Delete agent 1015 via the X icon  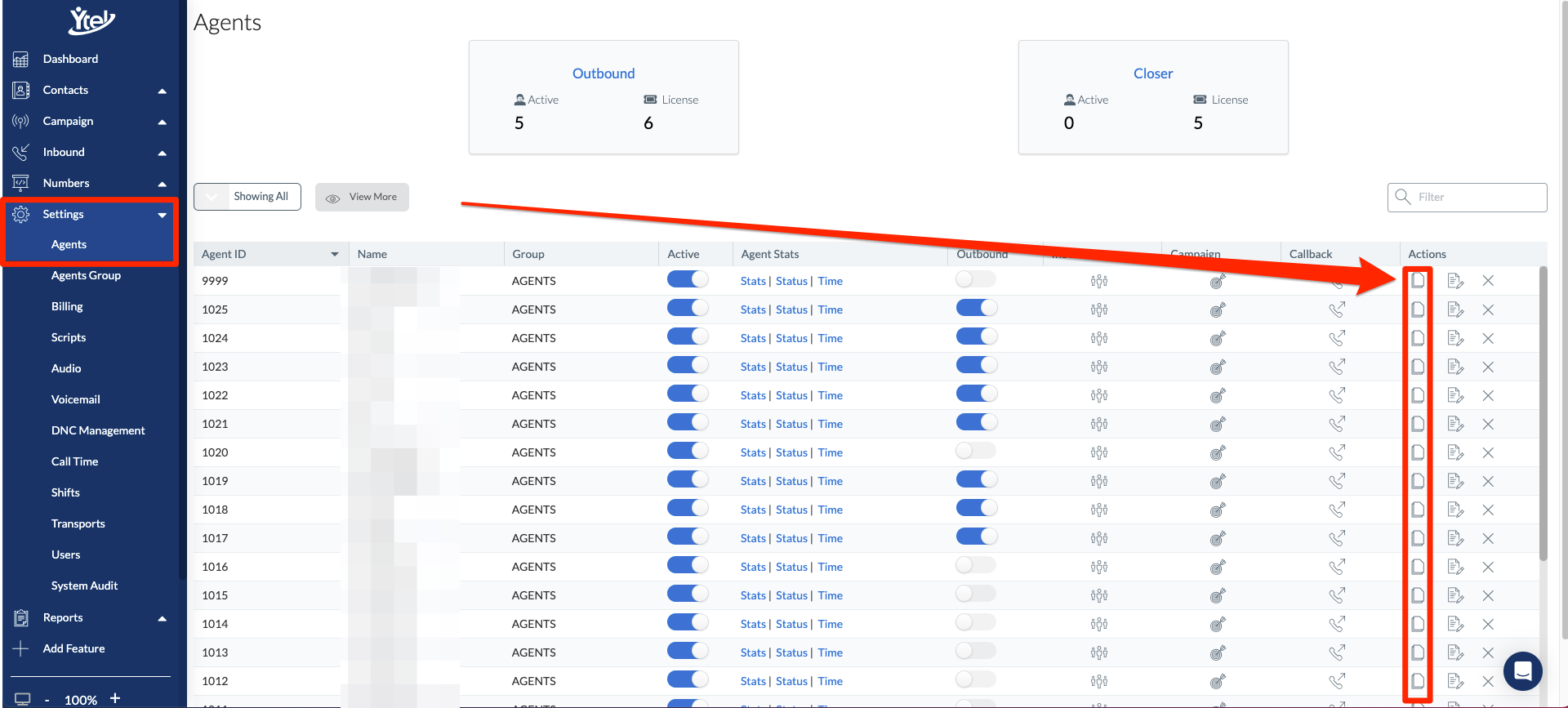pyautogui.click(x=1488, y=595)
